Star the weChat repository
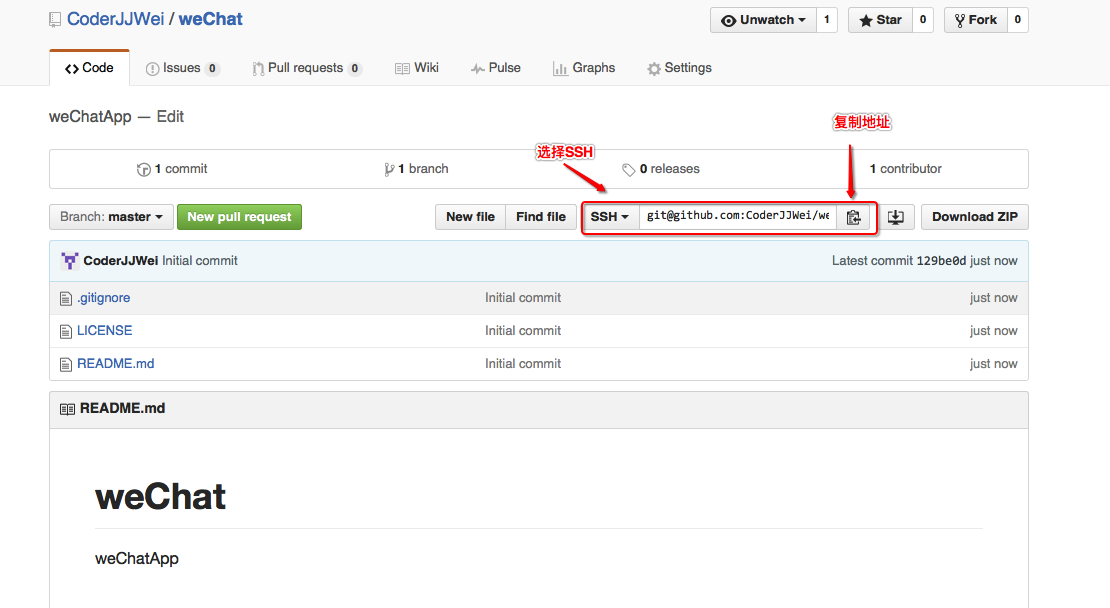The image size is (1110, 608). (881, 20)
